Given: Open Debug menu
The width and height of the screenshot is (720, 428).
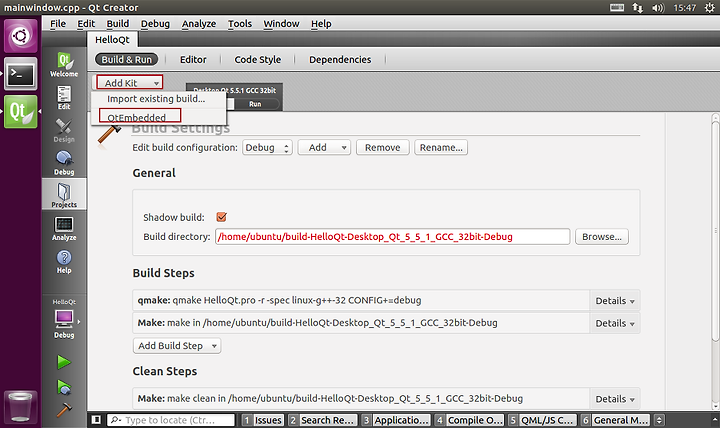Looking at the screenshot, I should tap(155, 23).
